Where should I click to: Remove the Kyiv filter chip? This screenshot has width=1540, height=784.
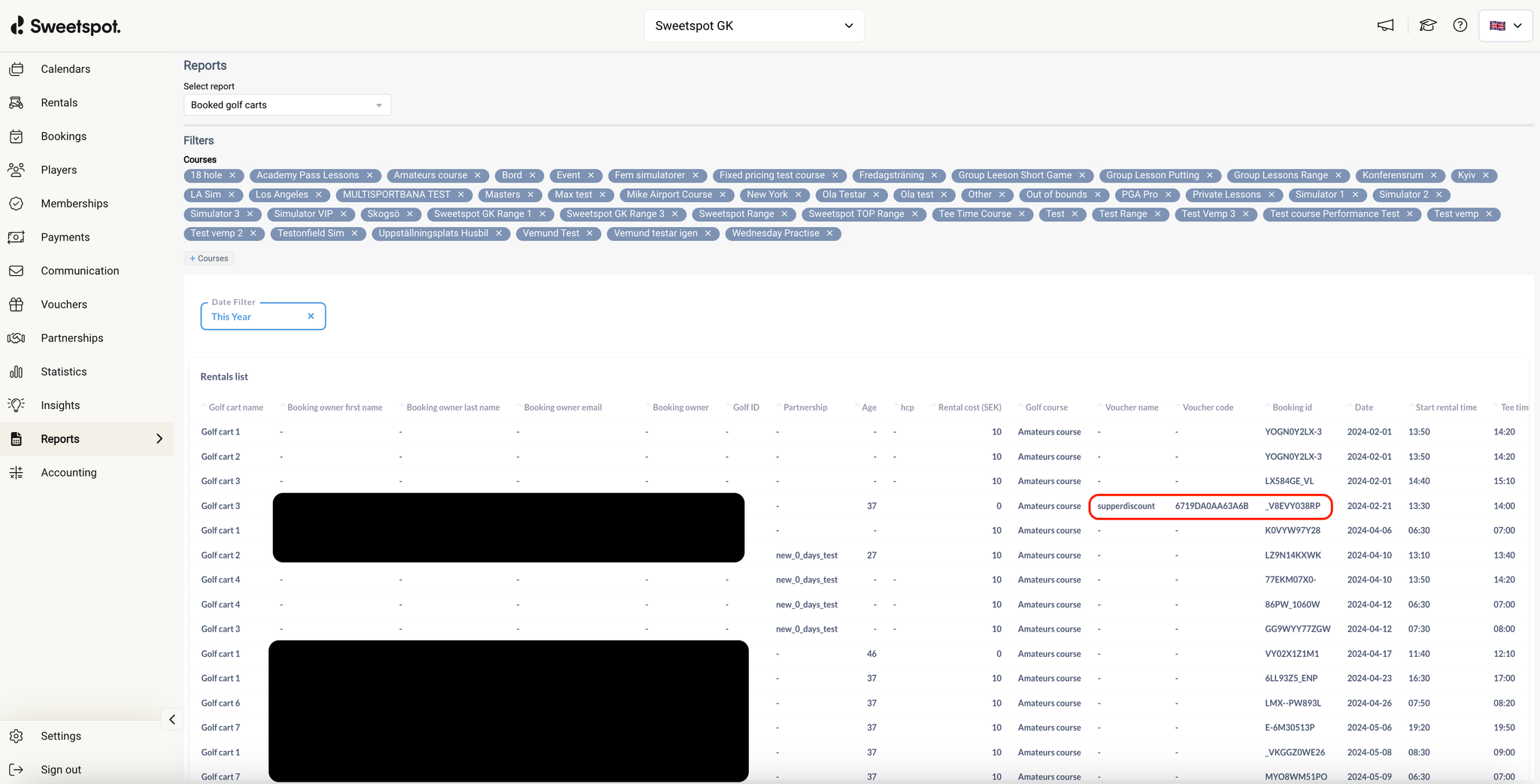click(x=1486, y=175)
